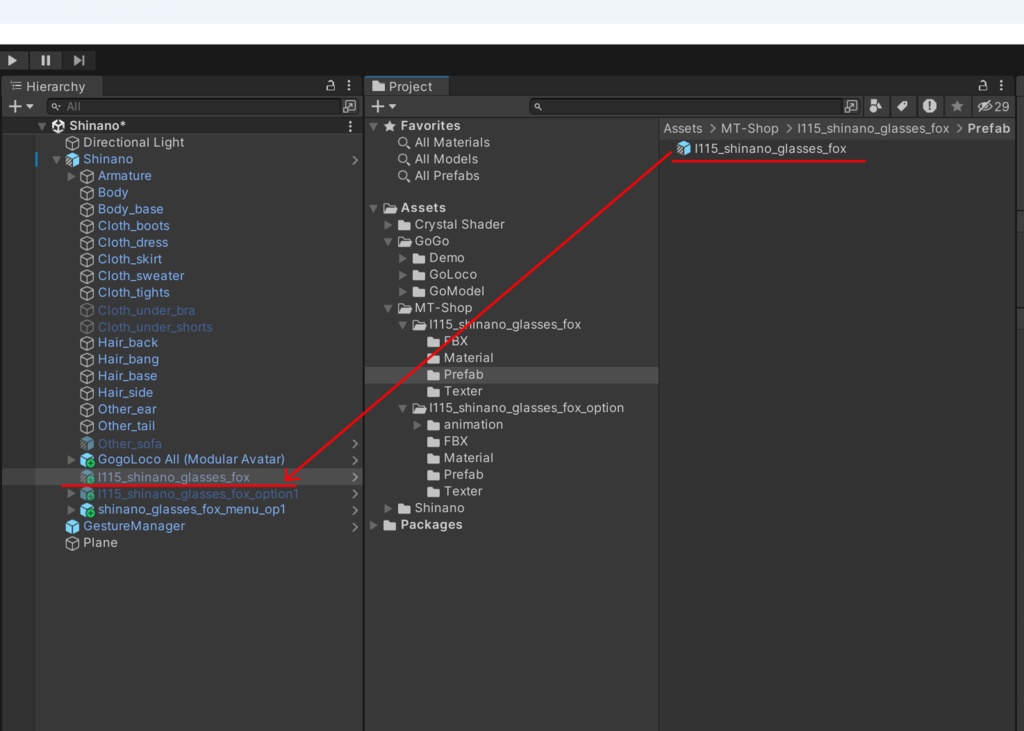Expand the Crystal Shader folder
This screenshot has height=731, width=1024.
[389, 225]
